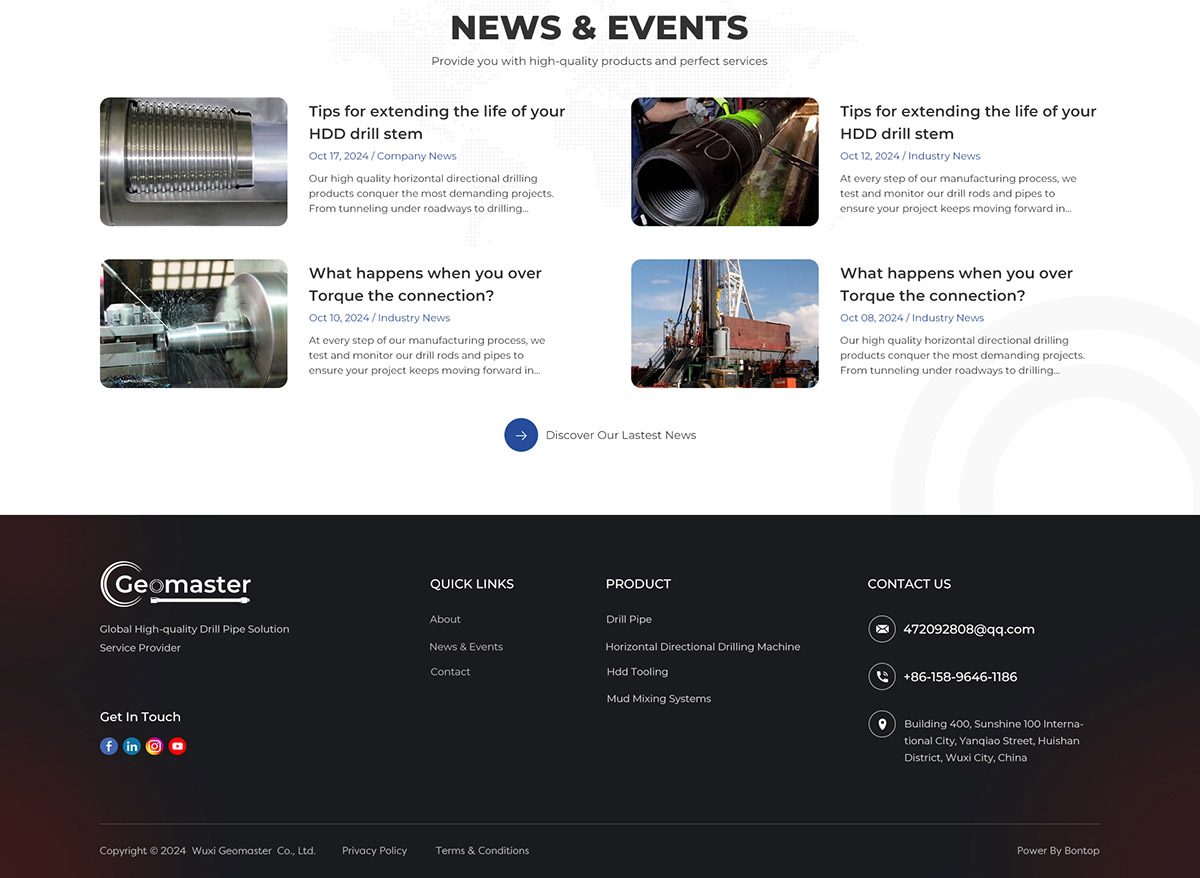Open the About quick link
Viewport: 1200px width, 878px height.
pyautogui.click(x=445, y=619)
